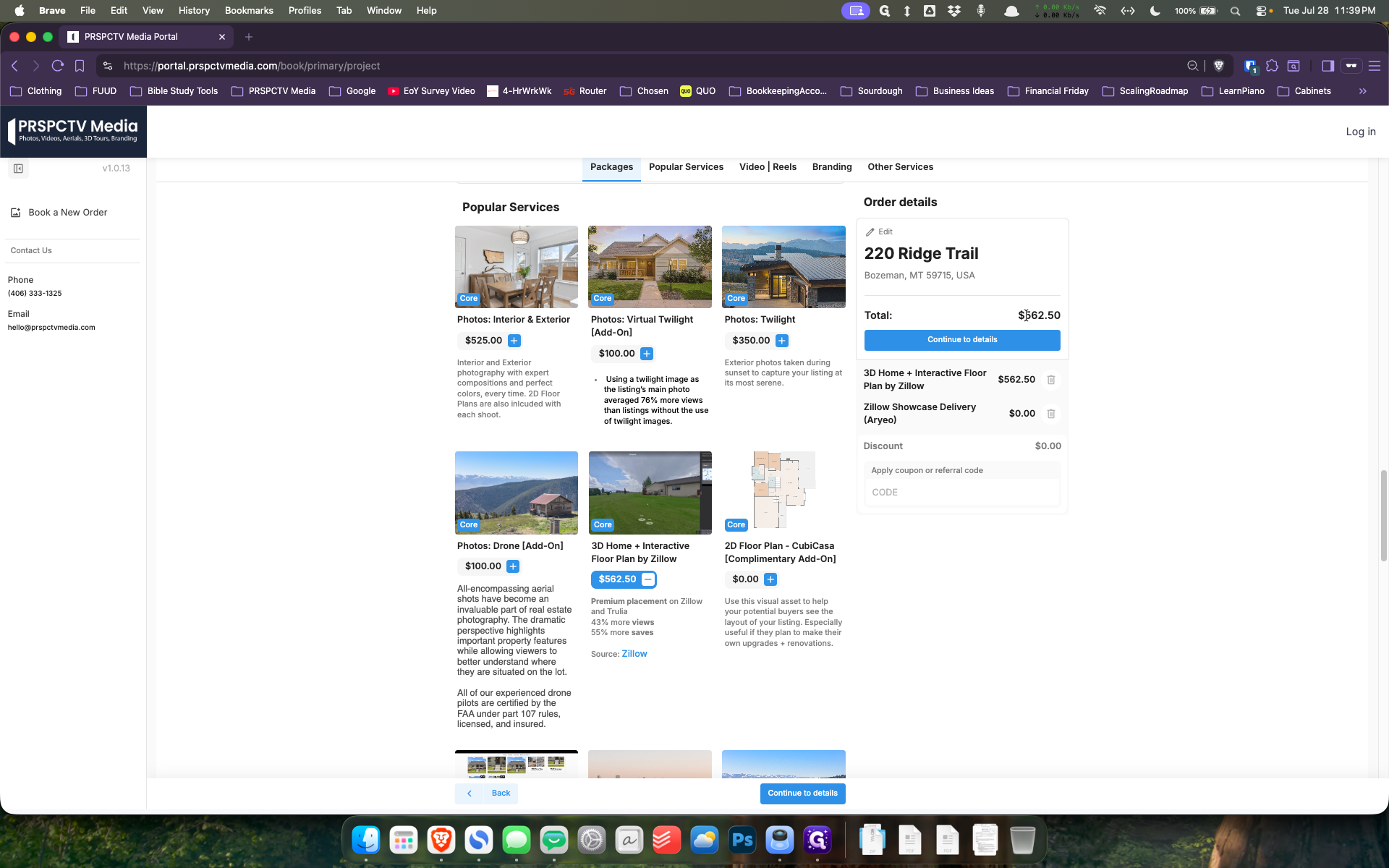Go Back using the bottom button
The height and width of the screenshot is (868, 1389).
pyautogui.click(x=486, y=793)
